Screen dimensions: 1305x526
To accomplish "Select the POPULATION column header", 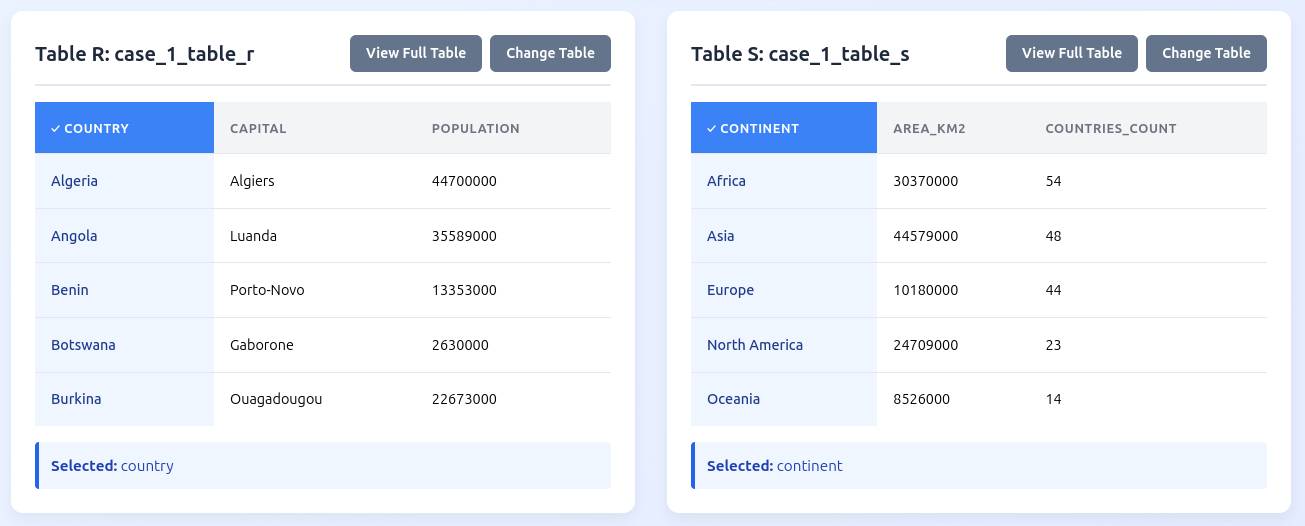I will point(475,128).
